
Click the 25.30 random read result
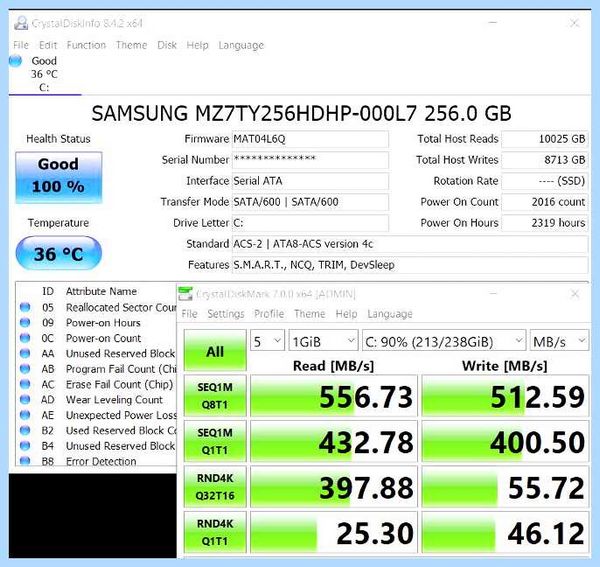(x=334, y=532)
